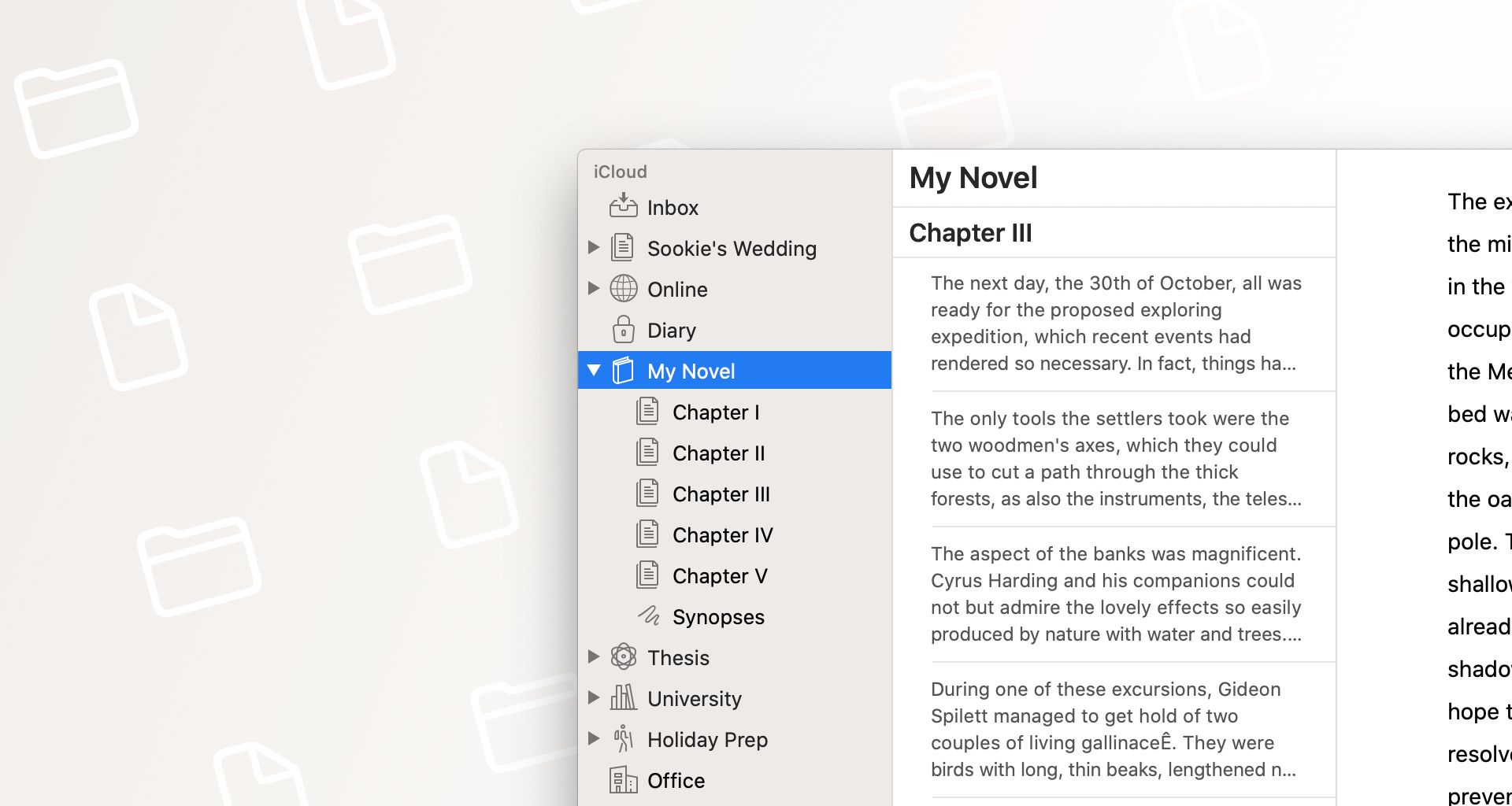Expand the Sookie's Wedding folder

coord(594,247)
